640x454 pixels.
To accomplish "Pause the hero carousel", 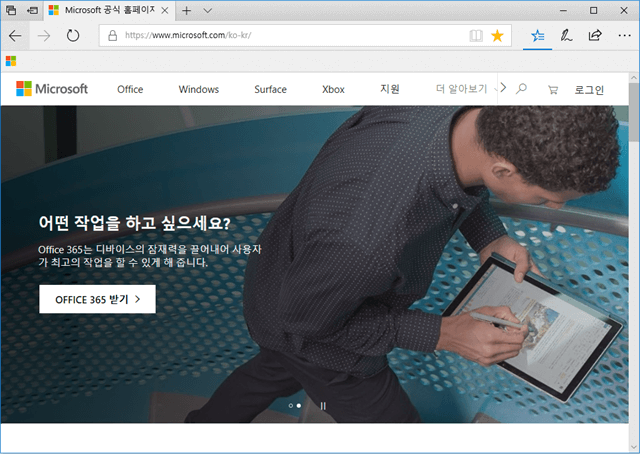I will tap(323, 406).
